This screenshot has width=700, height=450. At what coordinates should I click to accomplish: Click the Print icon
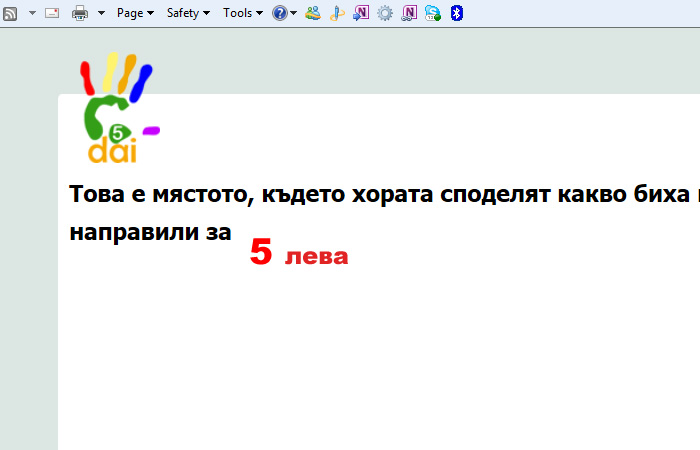[80, 13]
